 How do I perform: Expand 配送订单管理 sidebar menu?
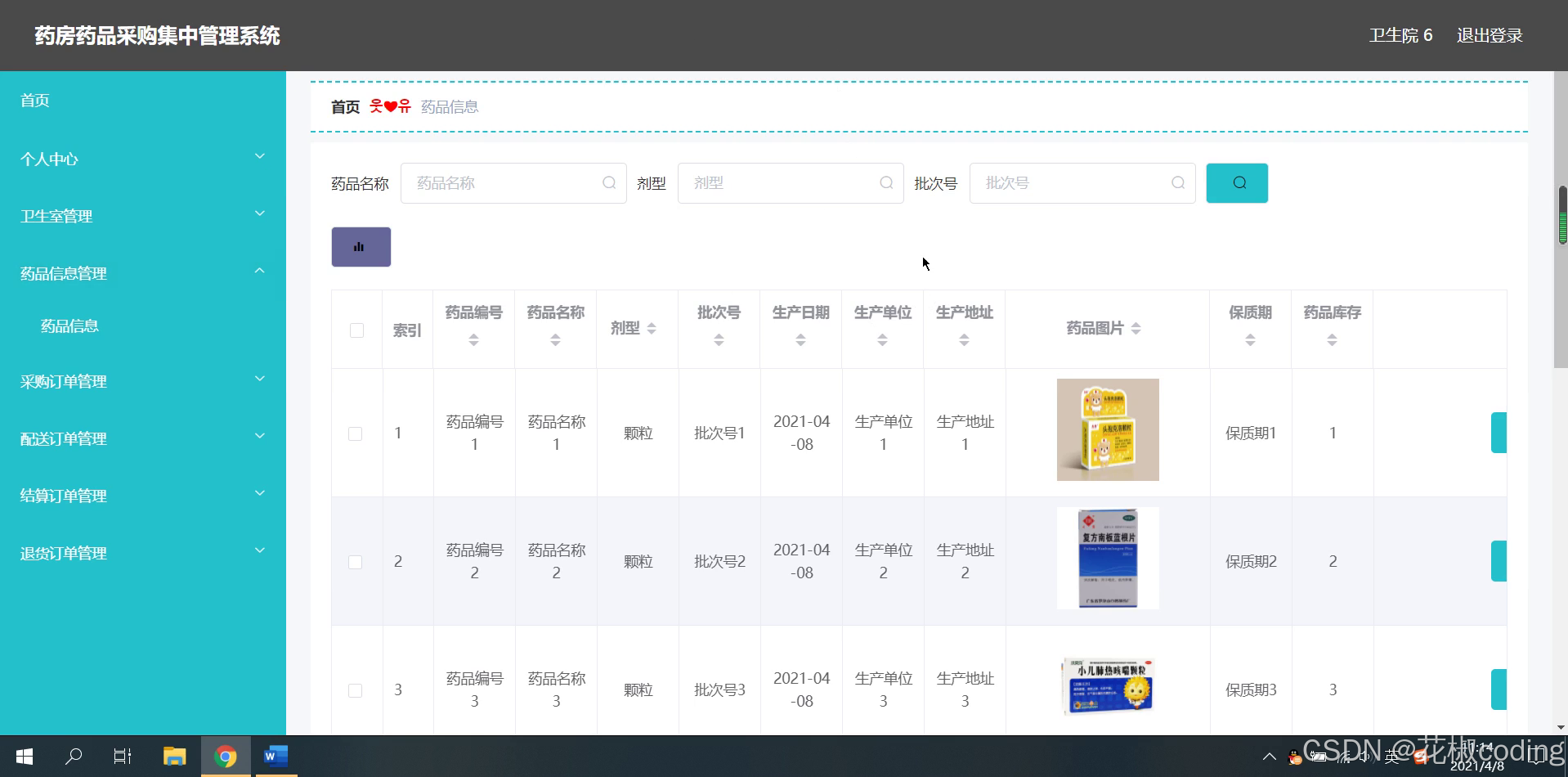pos(143,438)
